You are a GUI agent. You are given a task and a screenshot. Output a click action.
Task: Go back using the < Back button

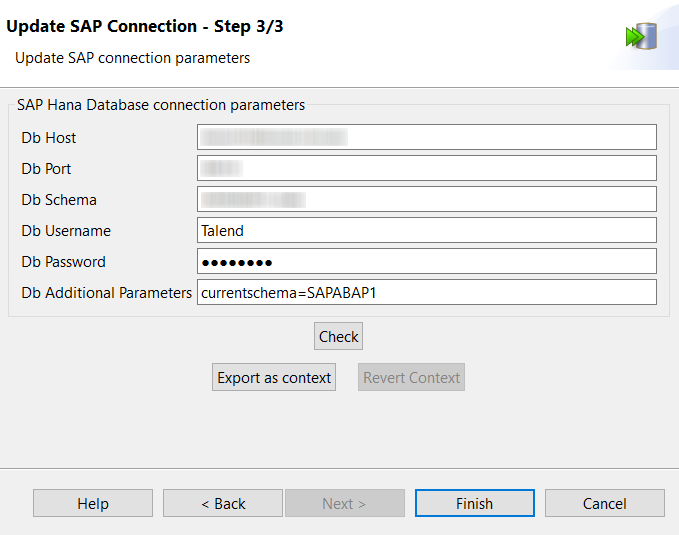223,503
